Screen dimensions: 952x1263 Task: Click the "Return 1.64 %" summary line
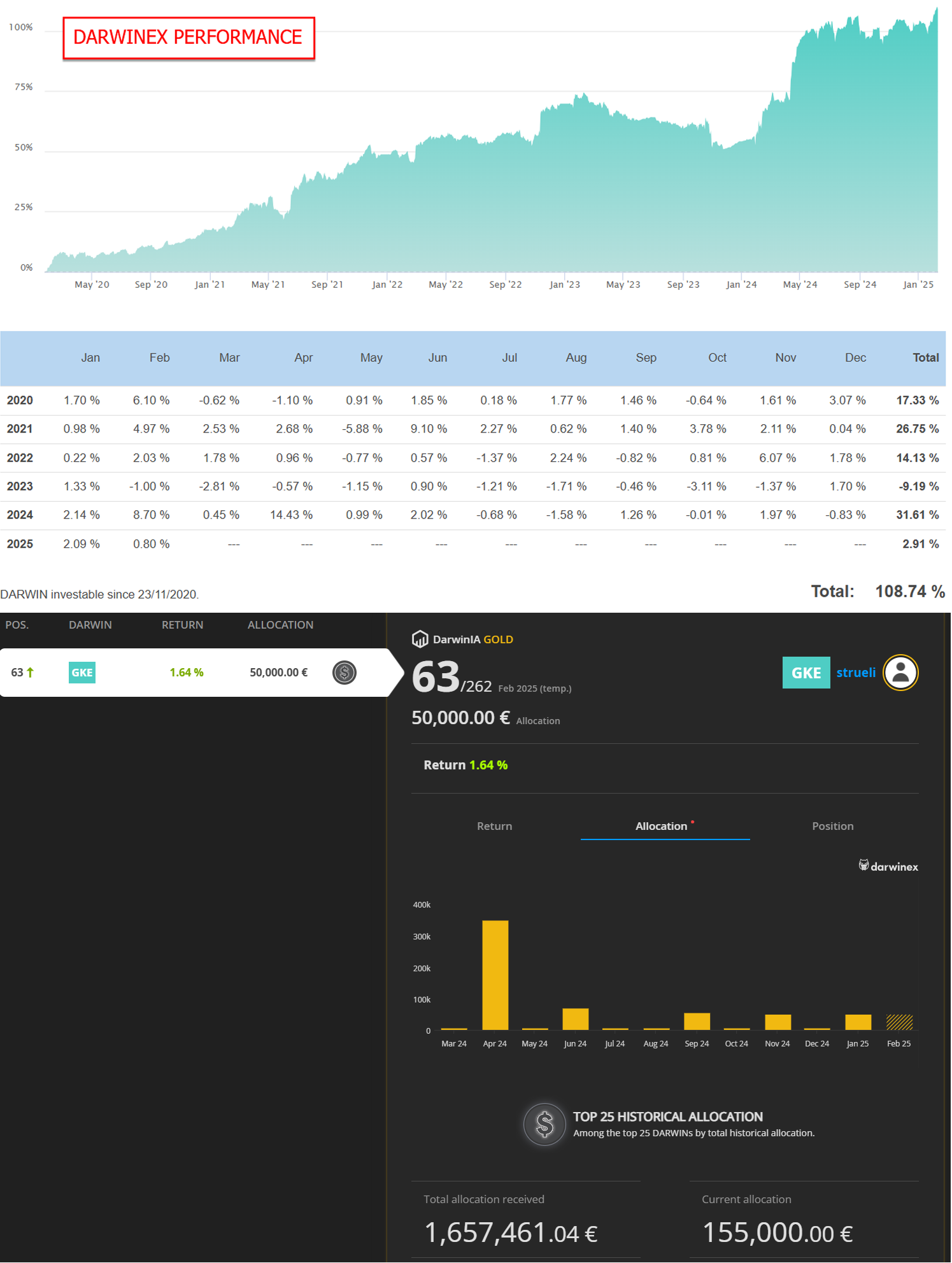click(x=465, y=765)
